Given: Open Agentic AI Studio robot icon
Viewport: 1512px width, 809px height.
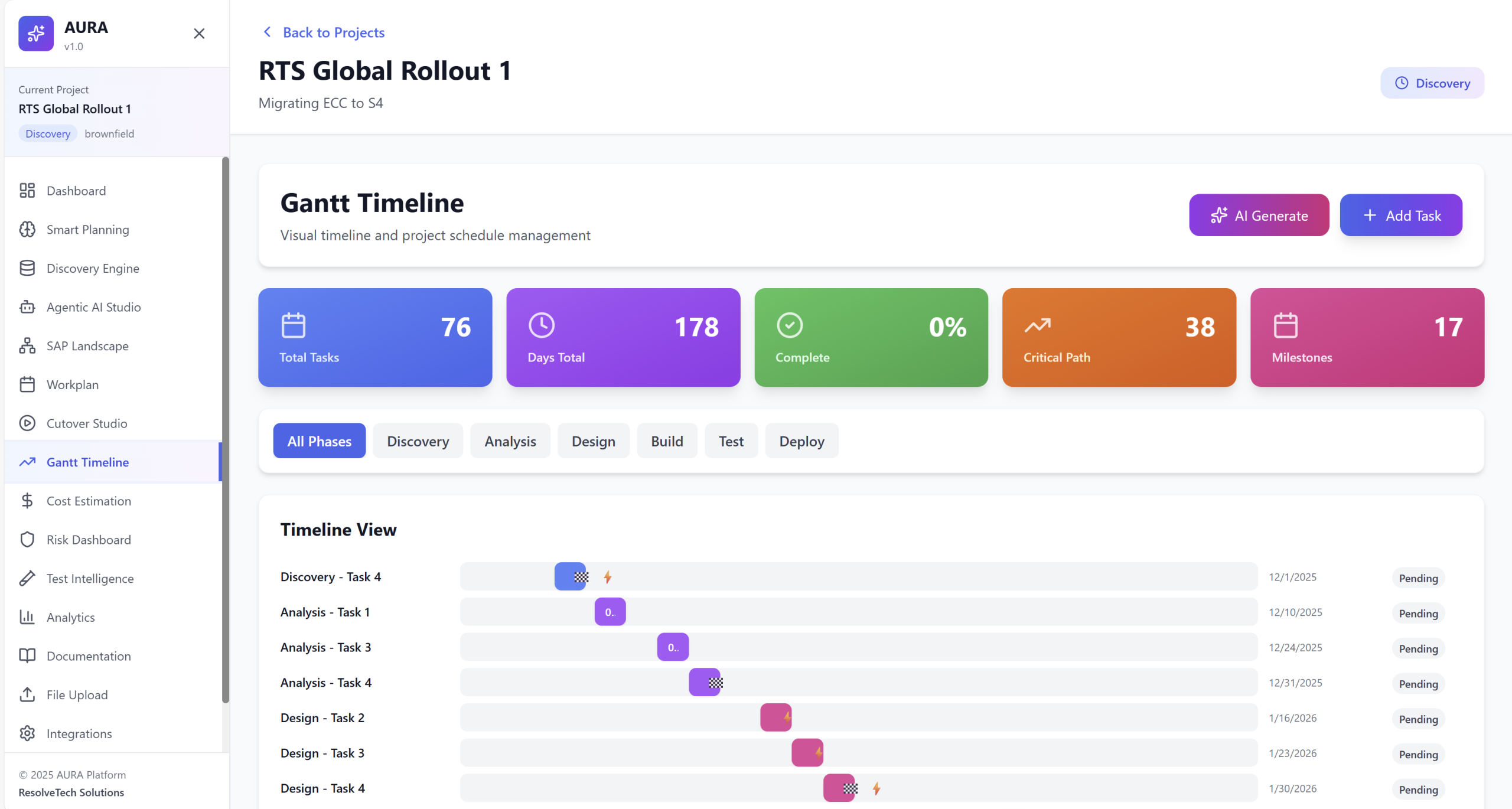Looking at the screenshot, I should tap(27, 307).
